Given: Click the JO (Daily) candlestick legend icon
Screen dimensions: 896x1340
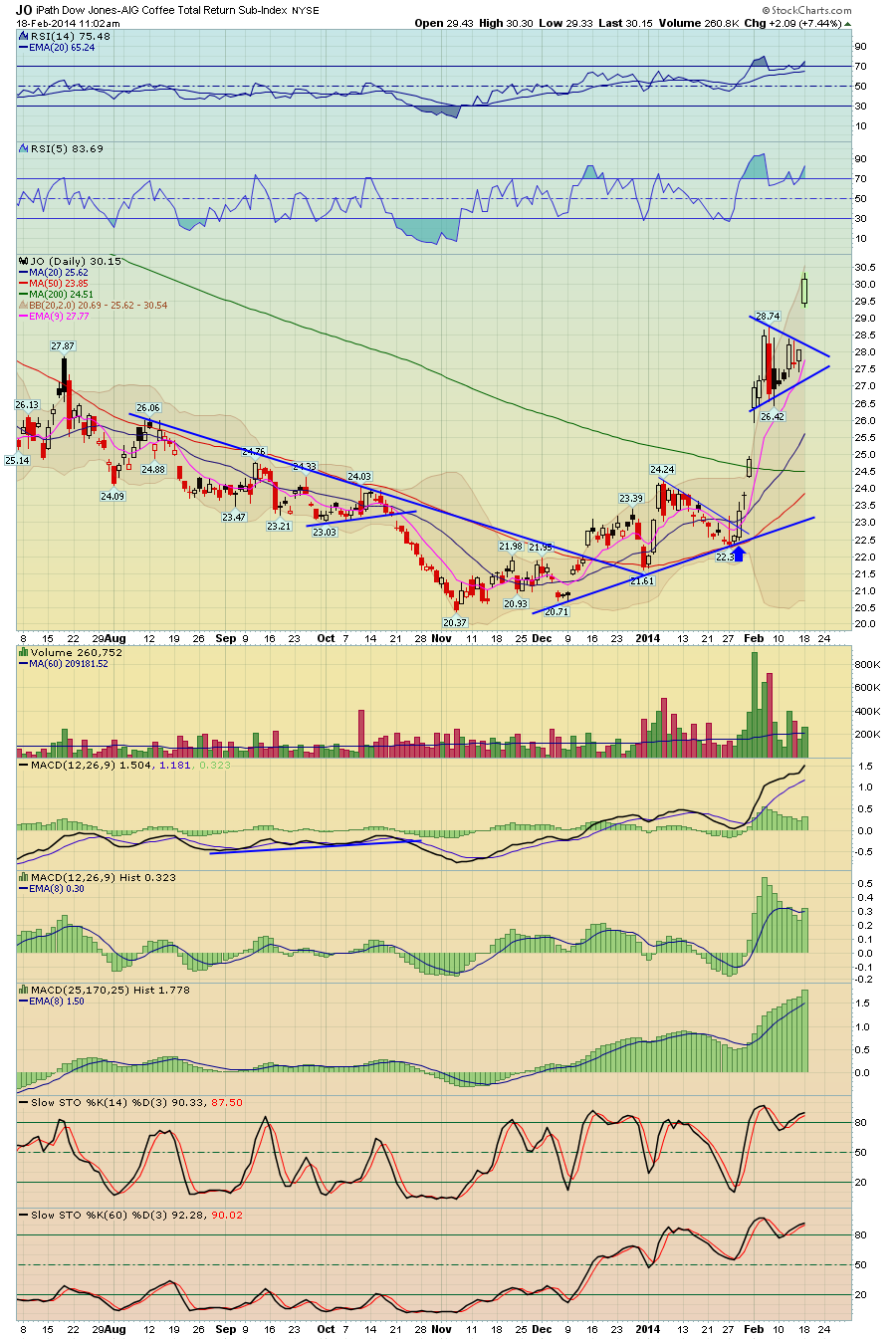Looking at the screenshot, I should [x=24, y=261].
